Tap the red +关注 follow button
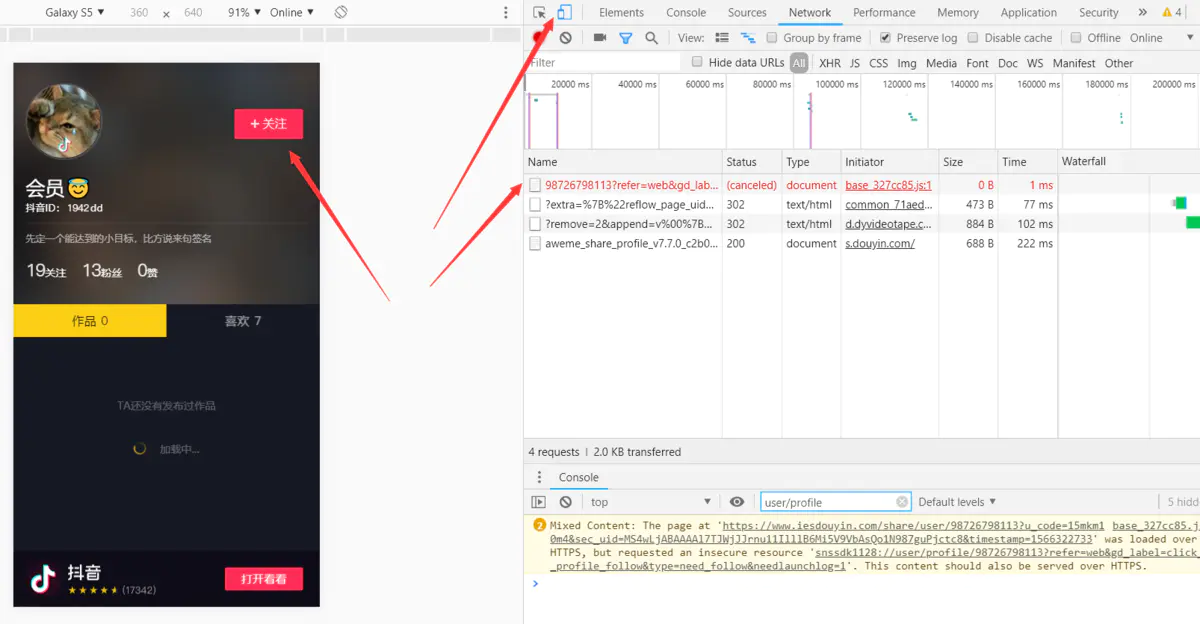 coord(268,125)
